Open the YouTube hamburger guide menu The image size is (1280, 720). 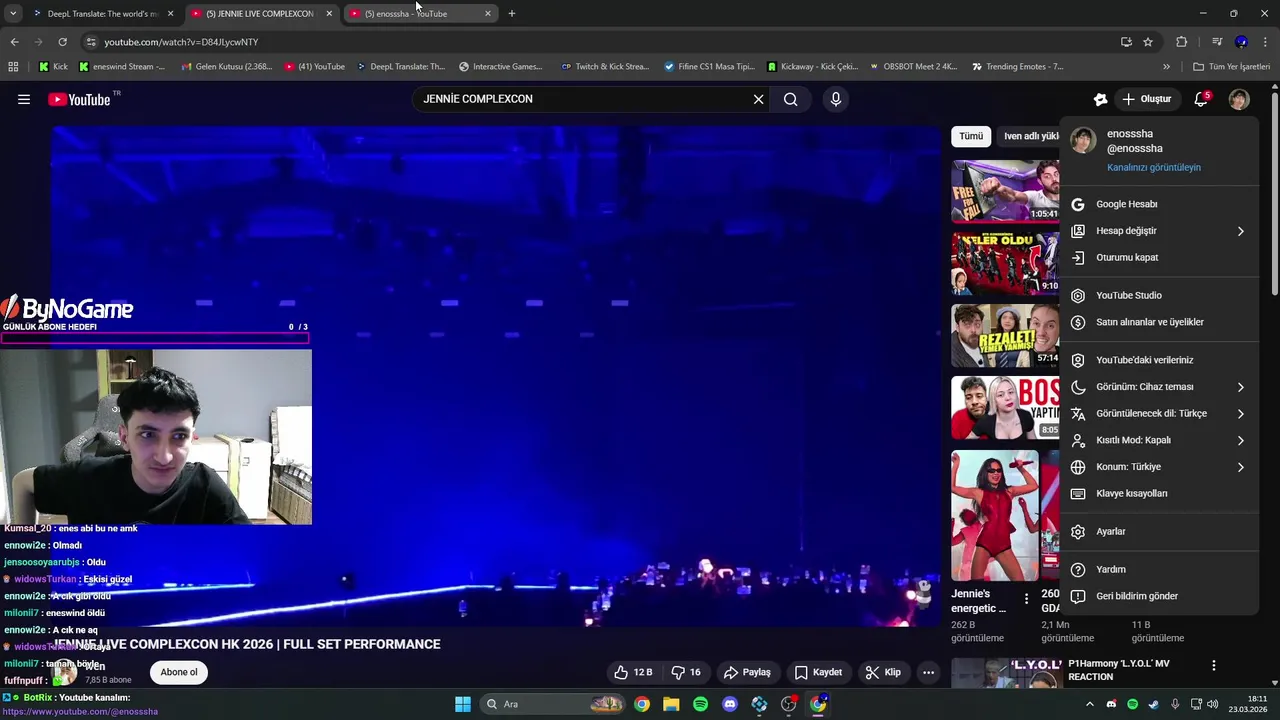[x=24, y=99]
